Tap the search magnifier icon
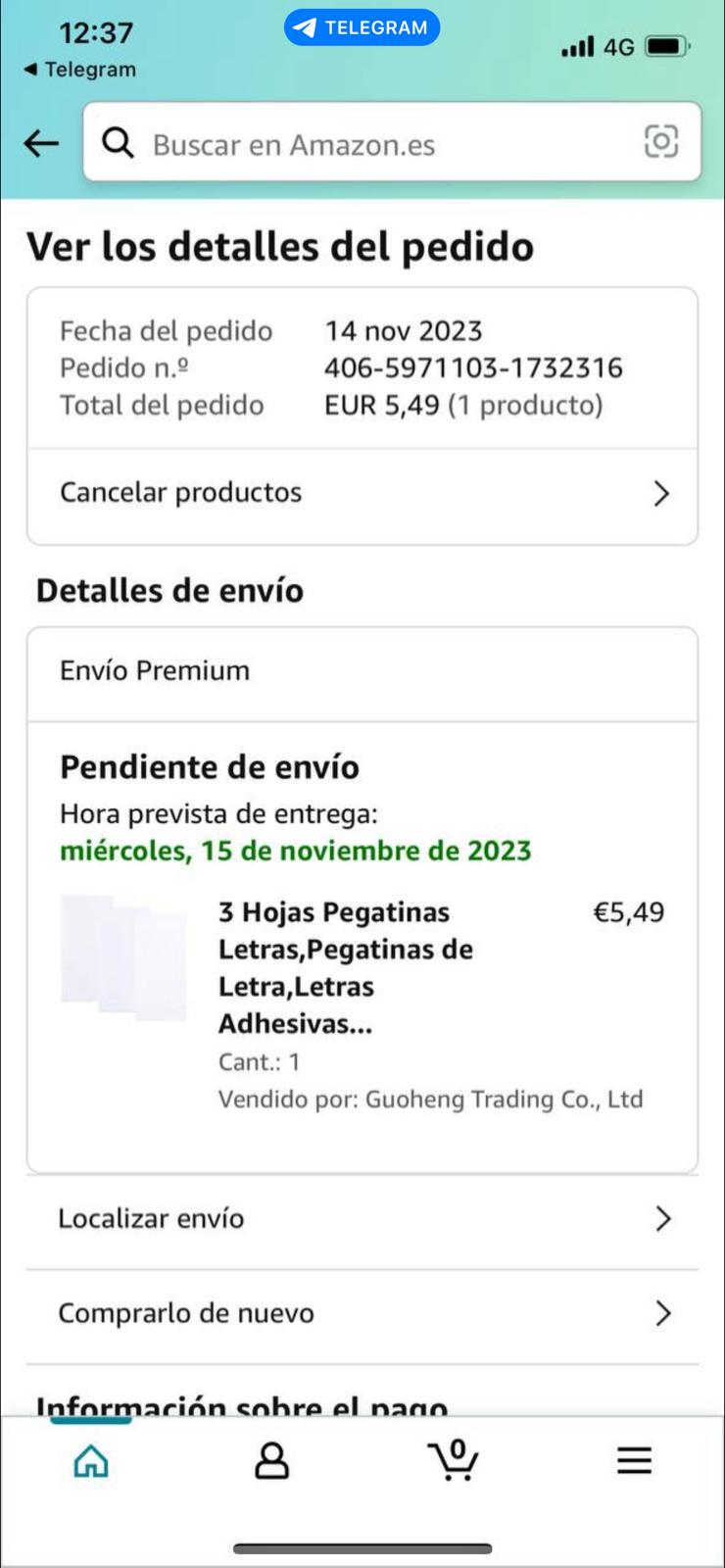725x1568 pixels. pos(118,143)
